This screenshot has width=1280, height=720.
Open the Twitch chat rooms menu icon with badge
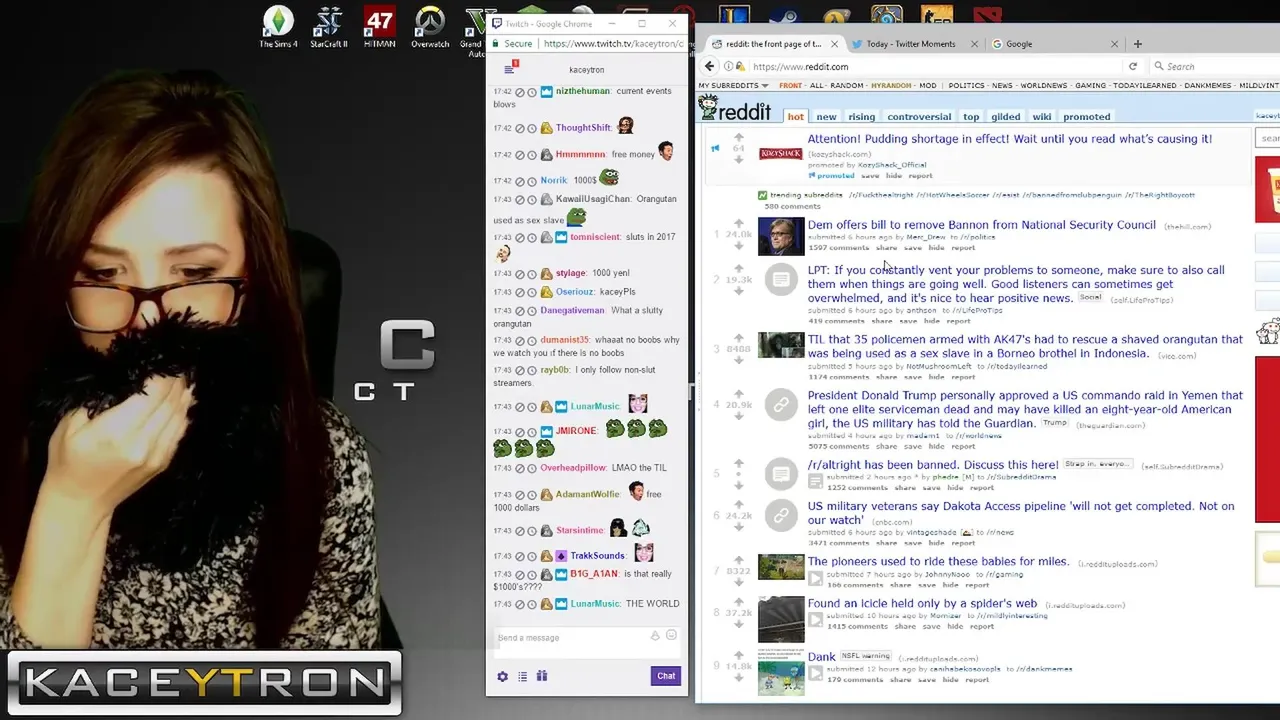pos(510,69)
